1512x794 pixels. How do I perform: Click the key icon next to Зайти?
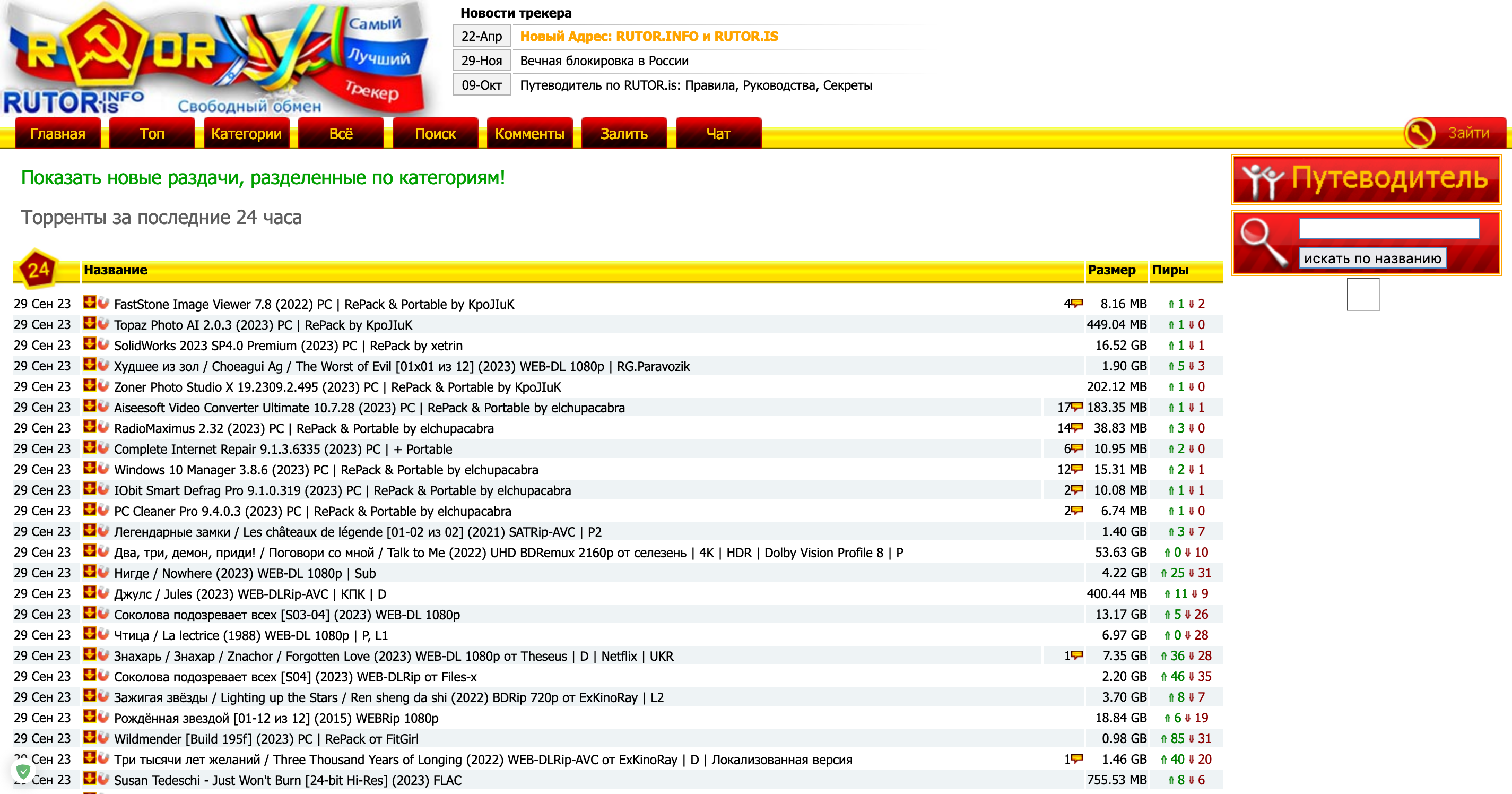click(1419, 133)
